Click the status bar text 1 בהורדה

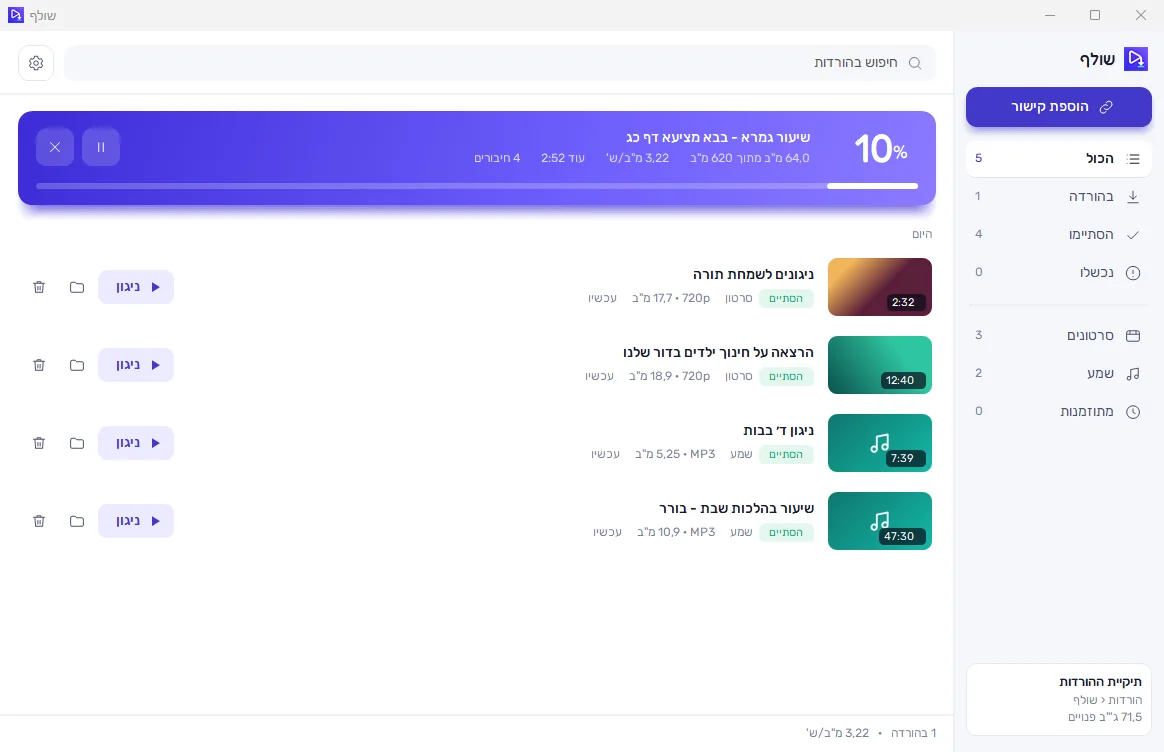[913, 733]
